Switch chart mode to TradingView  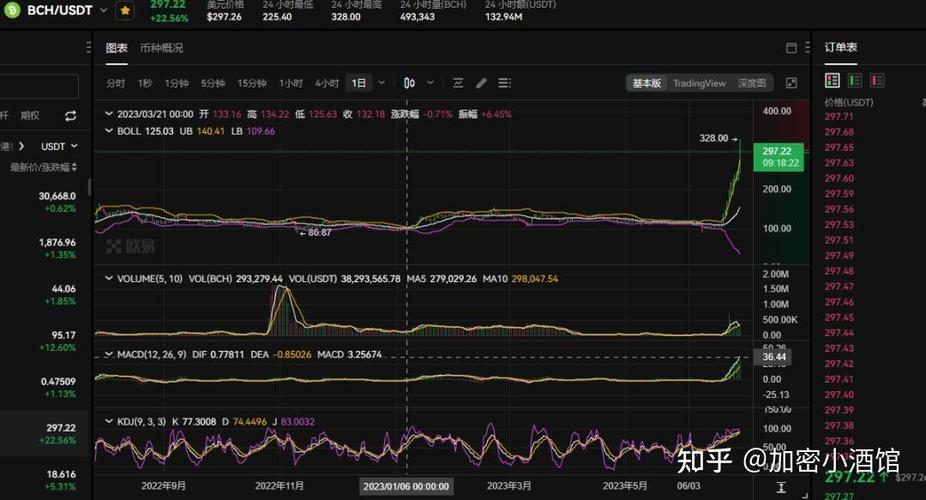(699, 83)
